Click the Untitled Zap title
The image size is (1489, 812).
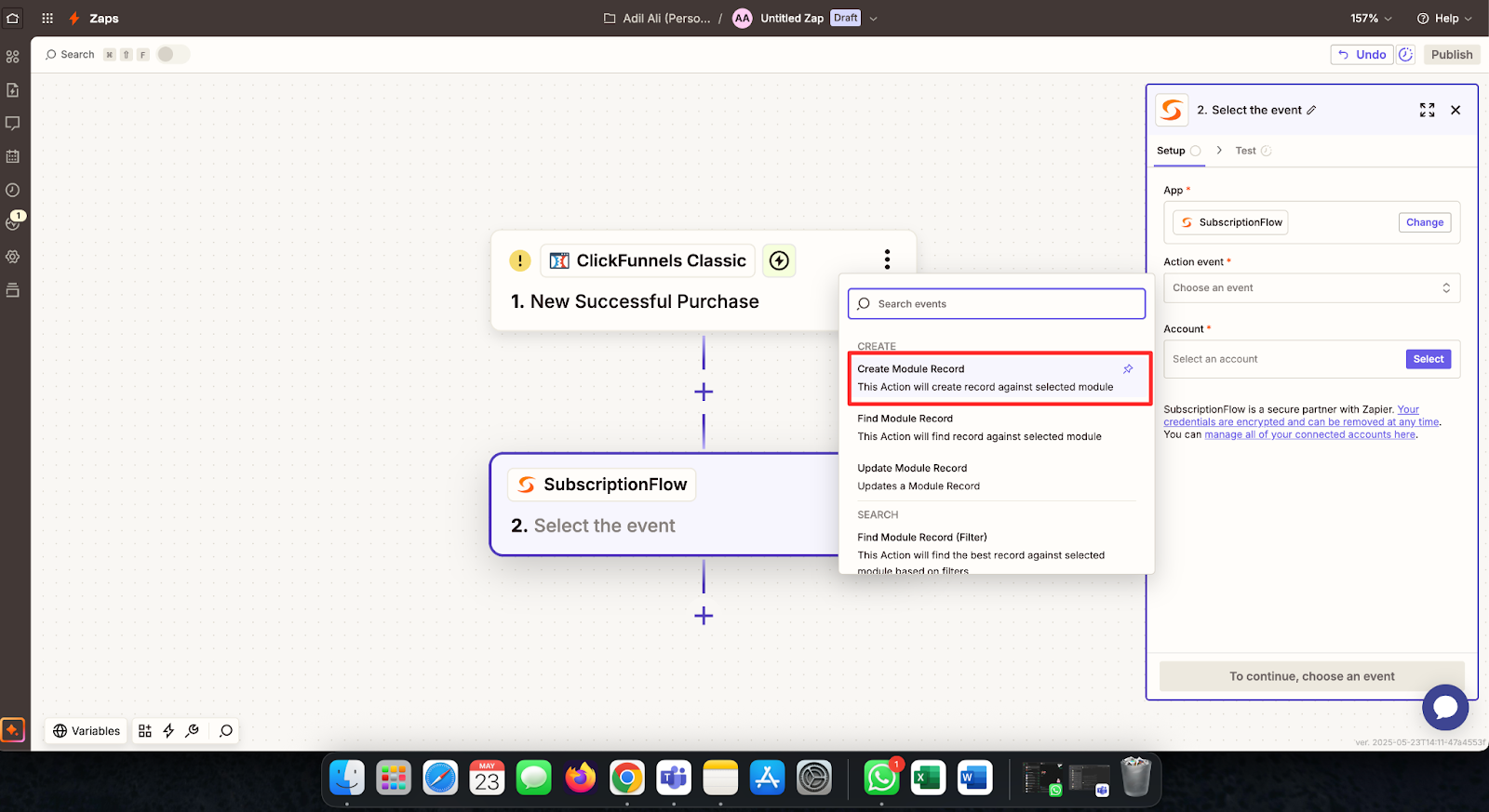click(x=791, y=19)
